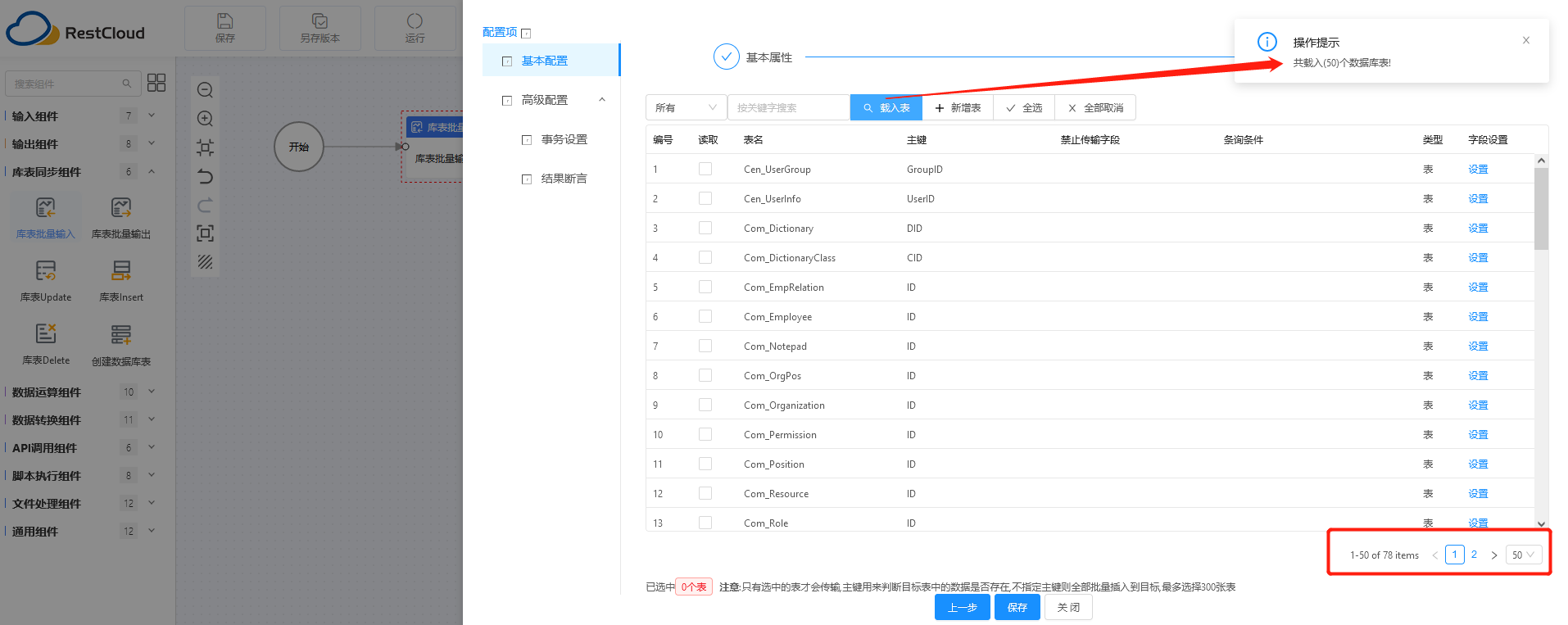Viewport: 1568px width, 625px height.
Task: Click the fit-to-canvas icon on canvas toolbar
Action: 206,147
